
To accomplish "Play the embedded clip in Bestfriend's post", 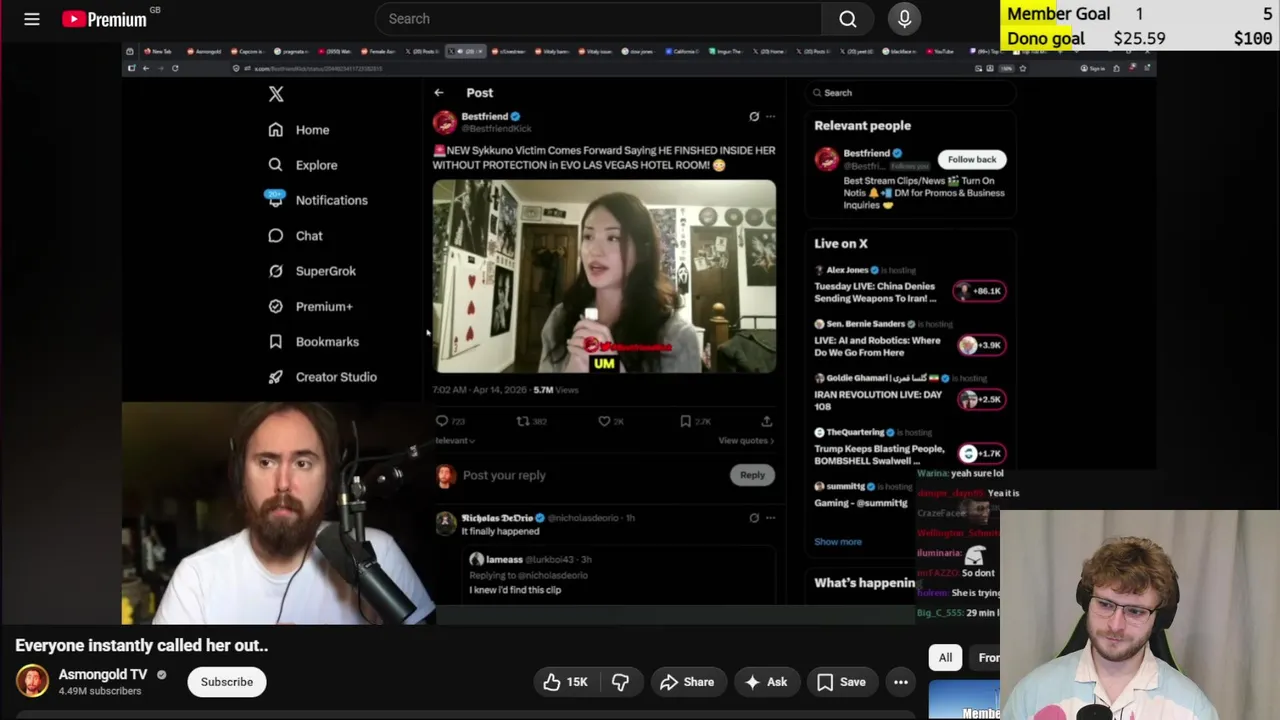I will coord(604,277).
